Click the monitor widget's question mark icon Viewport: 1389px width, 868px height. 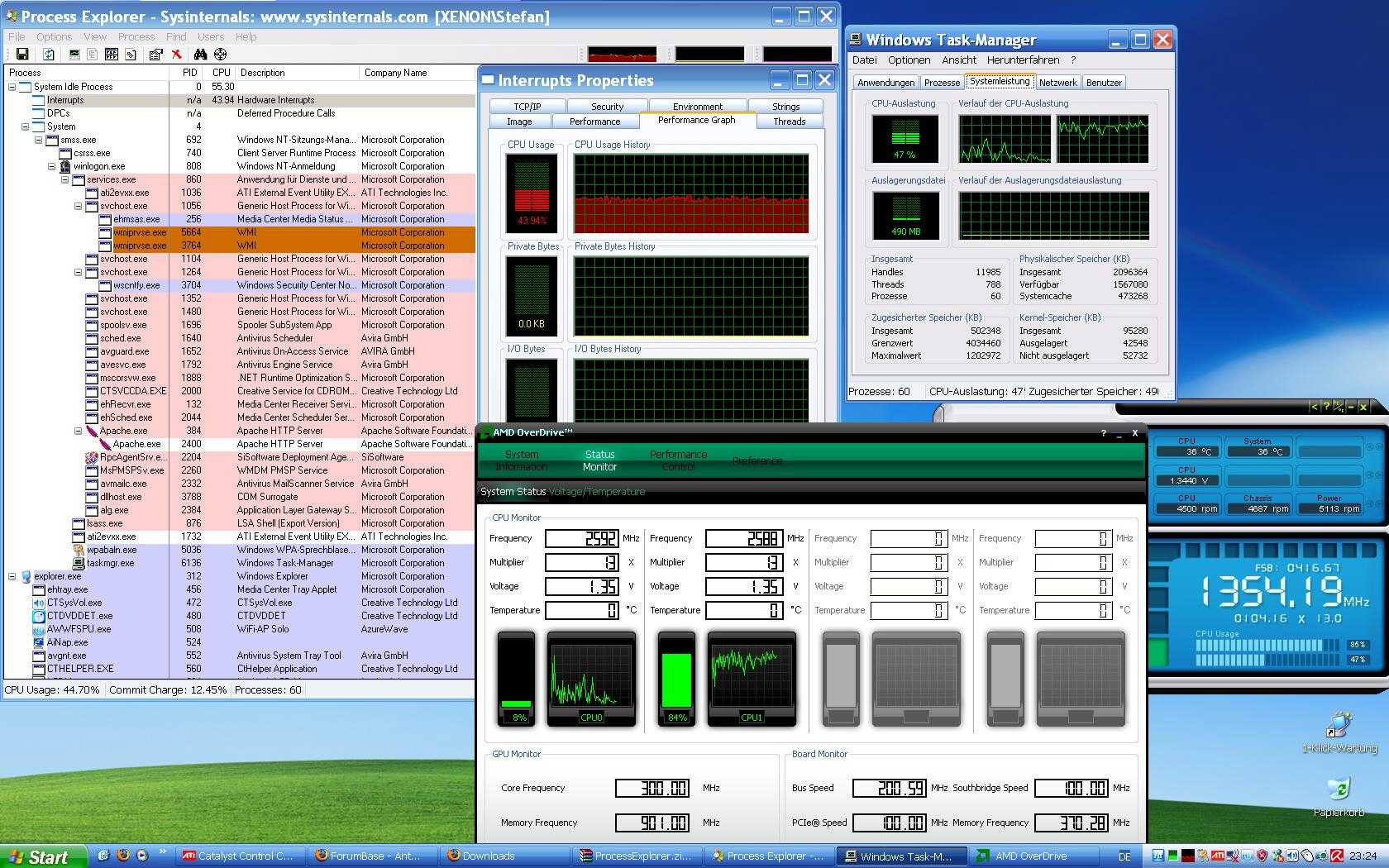click(1326, 407)
